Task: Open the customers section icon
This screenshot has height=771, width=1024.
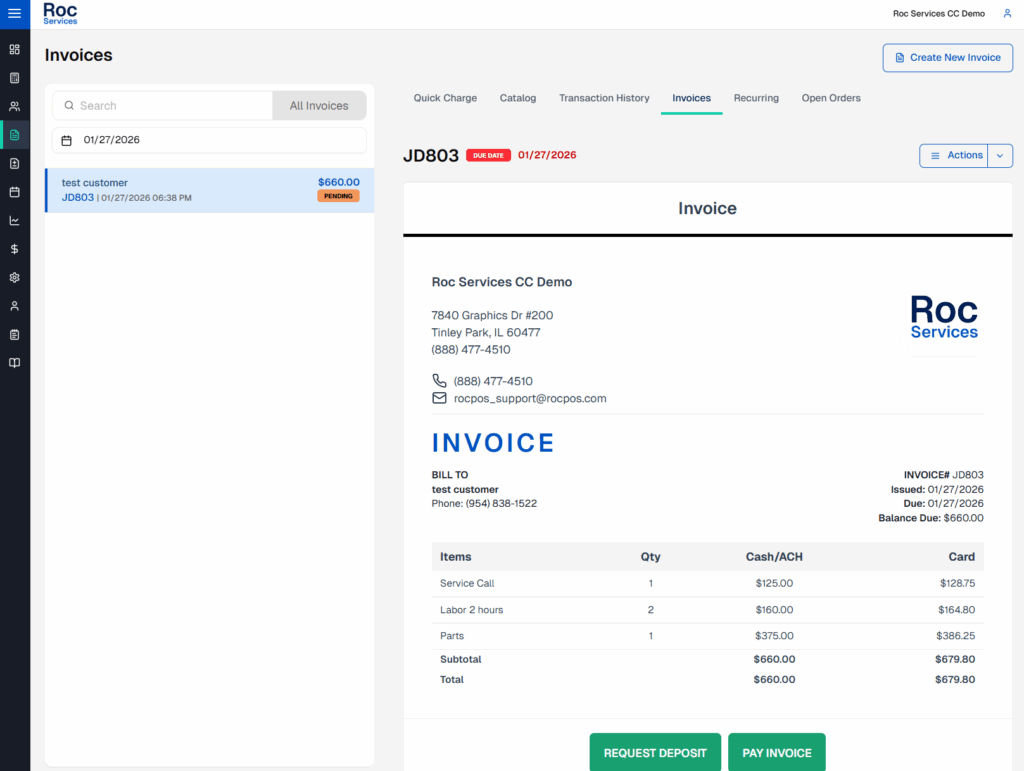Action: (14, 105)
